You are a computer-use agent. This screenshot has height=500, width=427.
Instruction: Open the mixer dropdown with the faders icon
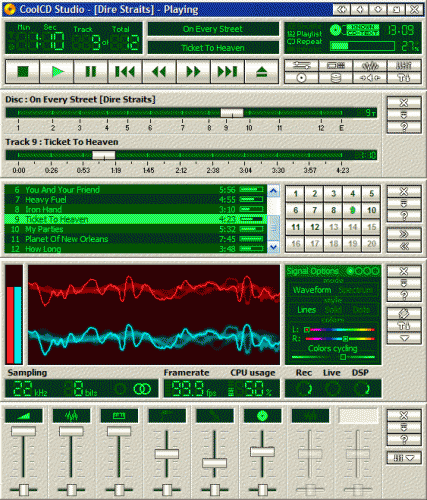point(404,458)
